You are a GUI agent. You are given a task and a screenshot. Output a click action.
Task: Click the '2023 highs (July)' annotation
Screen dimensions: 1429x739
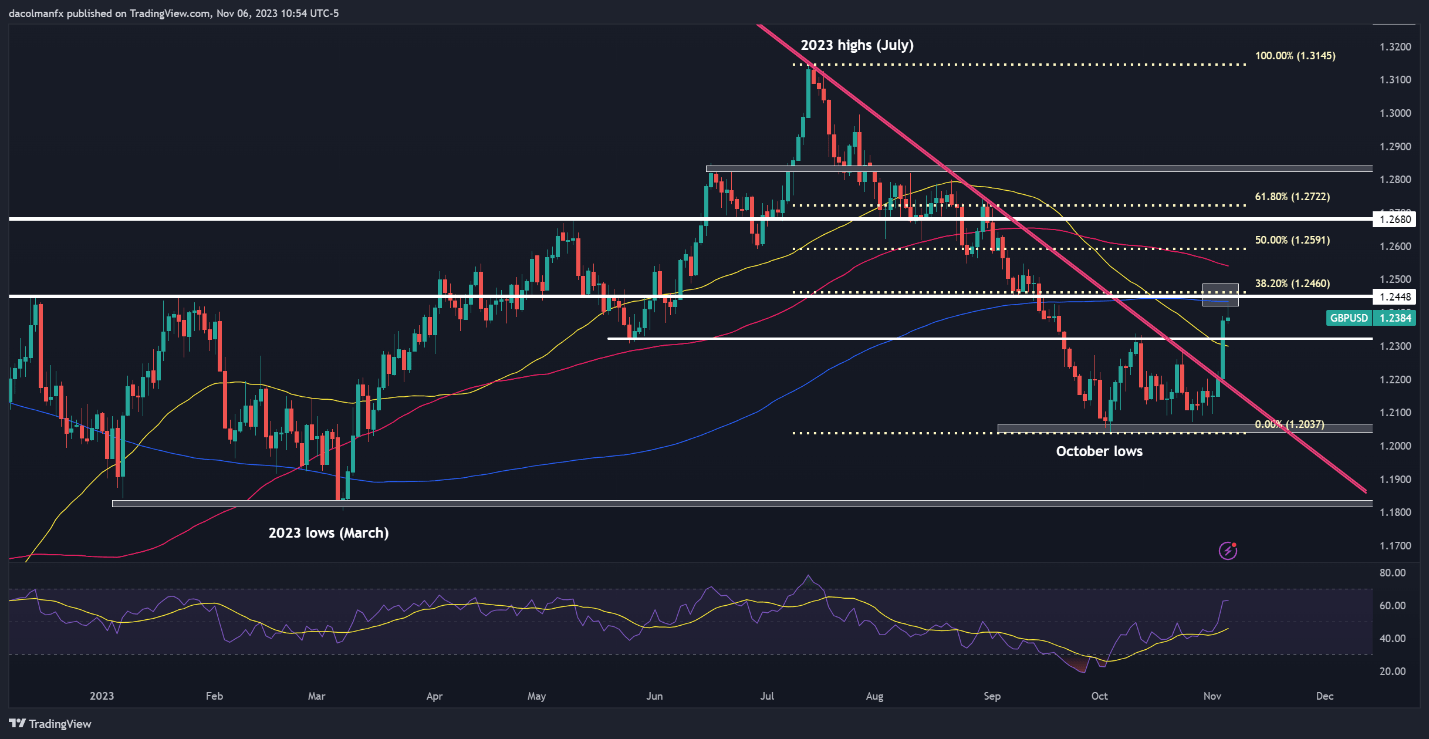[856, 45]
